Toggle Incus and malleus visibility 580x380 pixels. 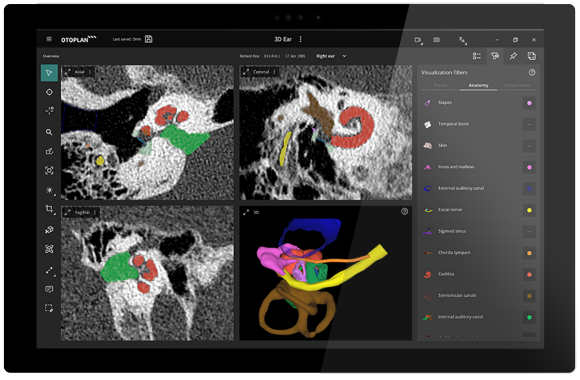[x=529, y=167]
